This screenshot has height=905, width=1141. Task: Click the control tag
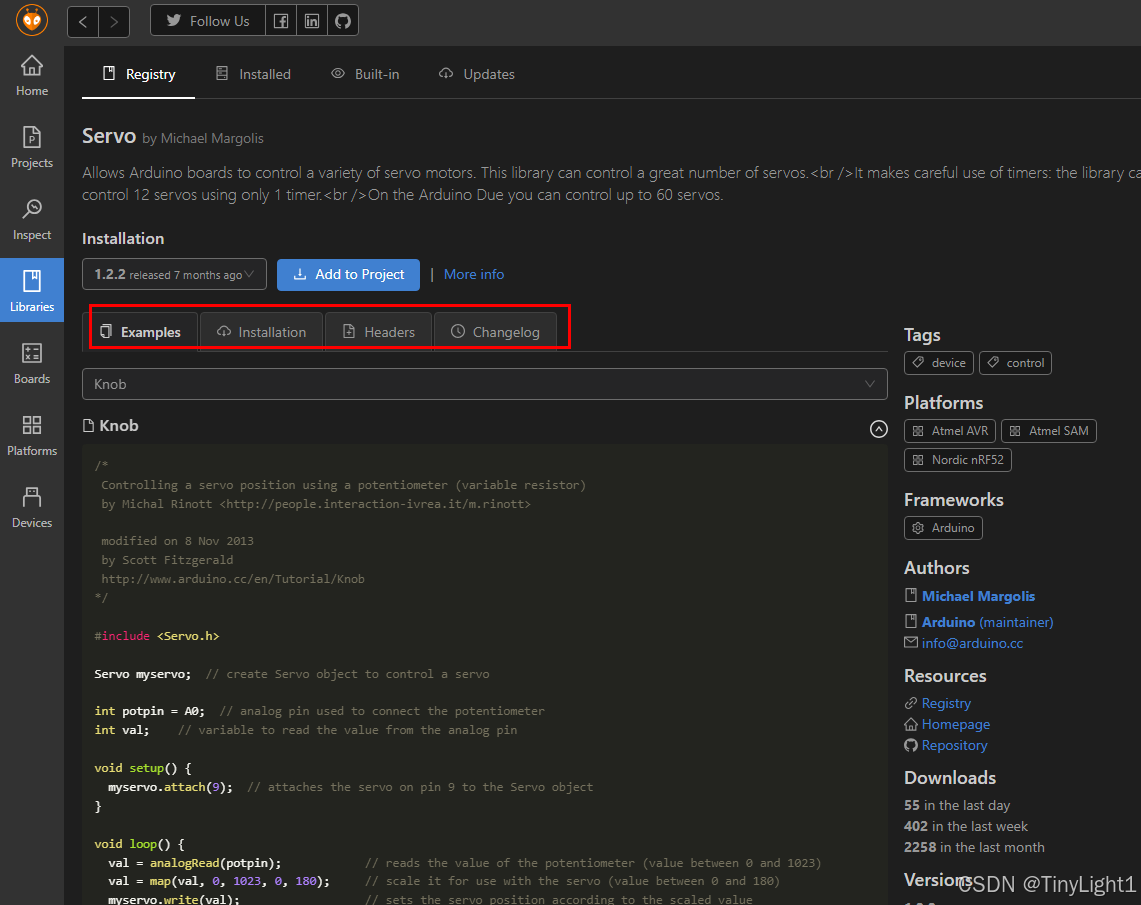point(1015,363)
